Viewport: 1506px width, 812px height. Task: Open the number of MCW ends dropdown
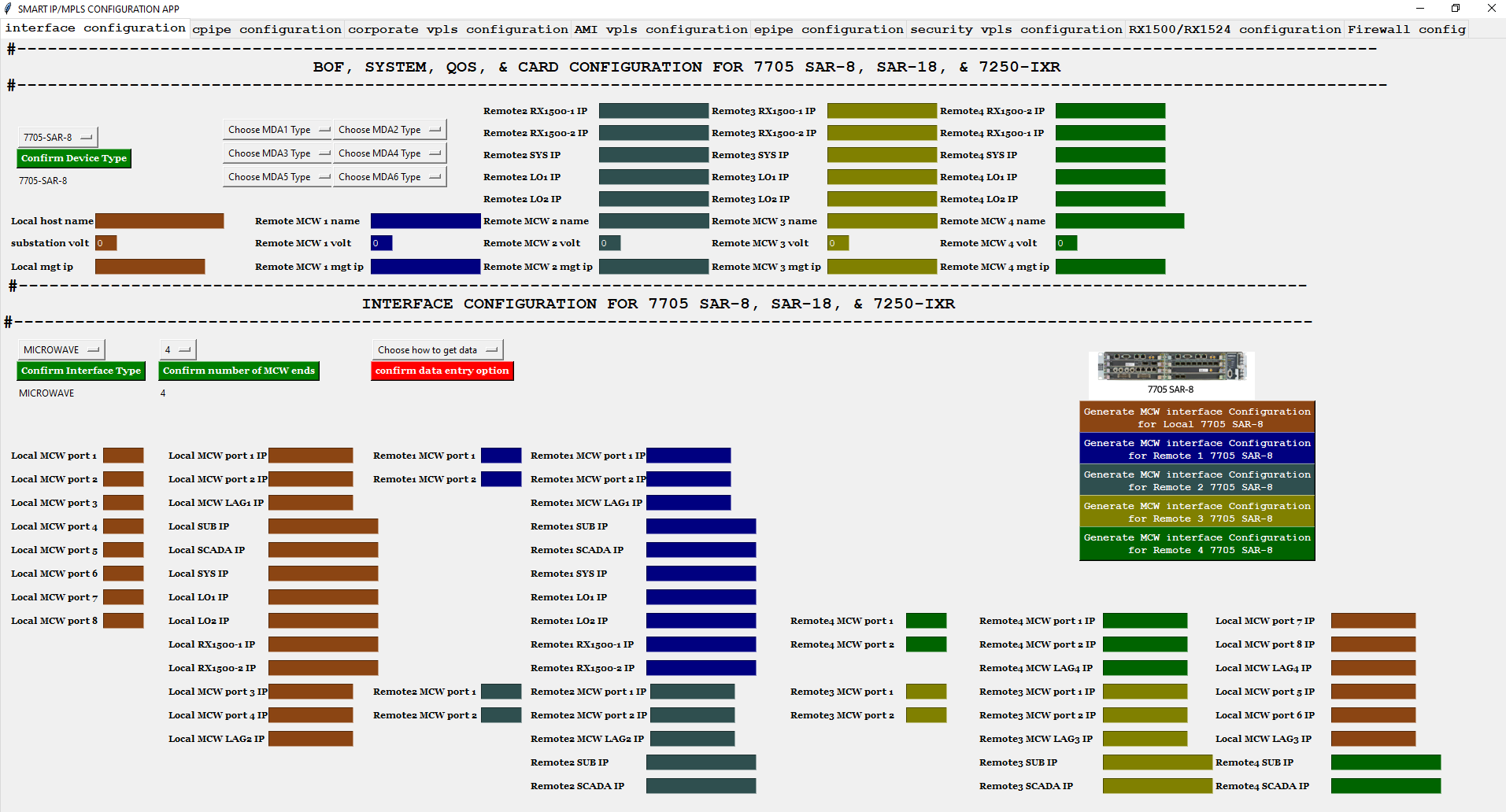coord(178,349)
